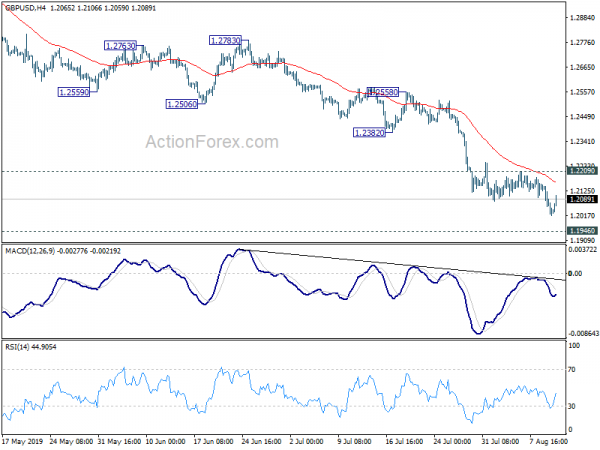Click the 1.23410 price axis value

[582, 142]
